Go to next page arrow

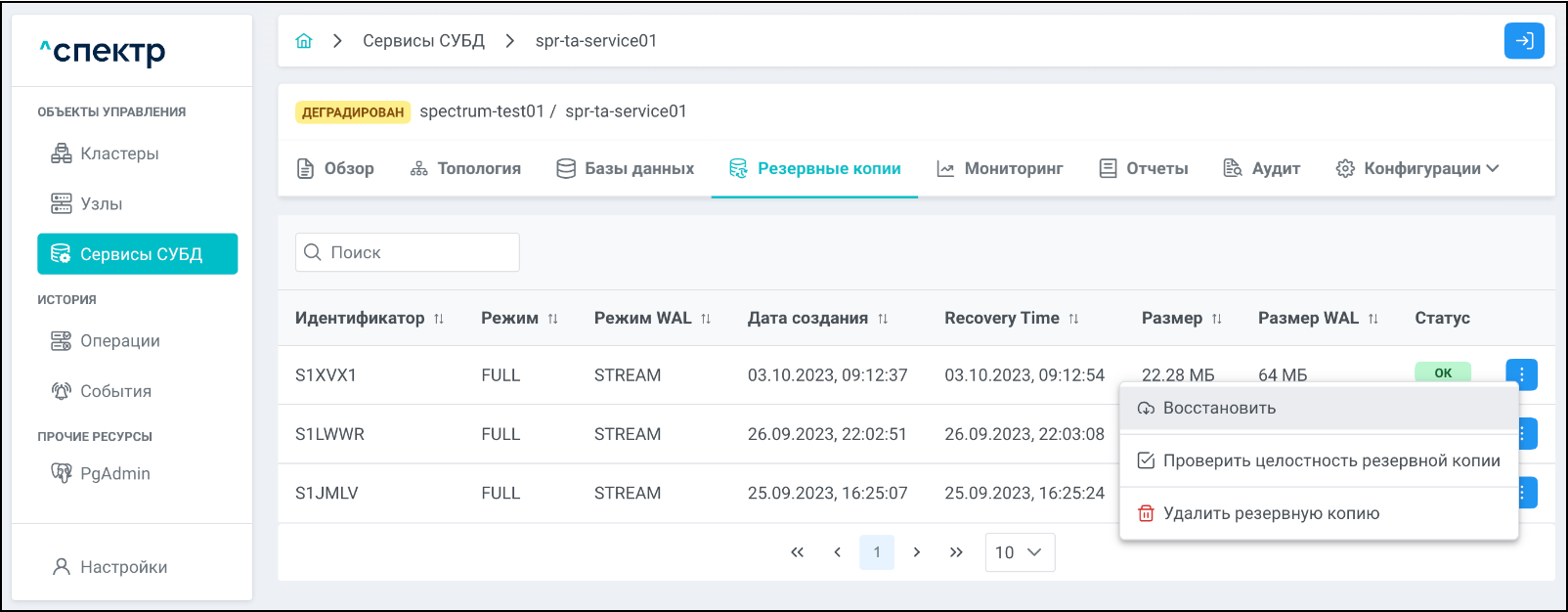[916, 552]
